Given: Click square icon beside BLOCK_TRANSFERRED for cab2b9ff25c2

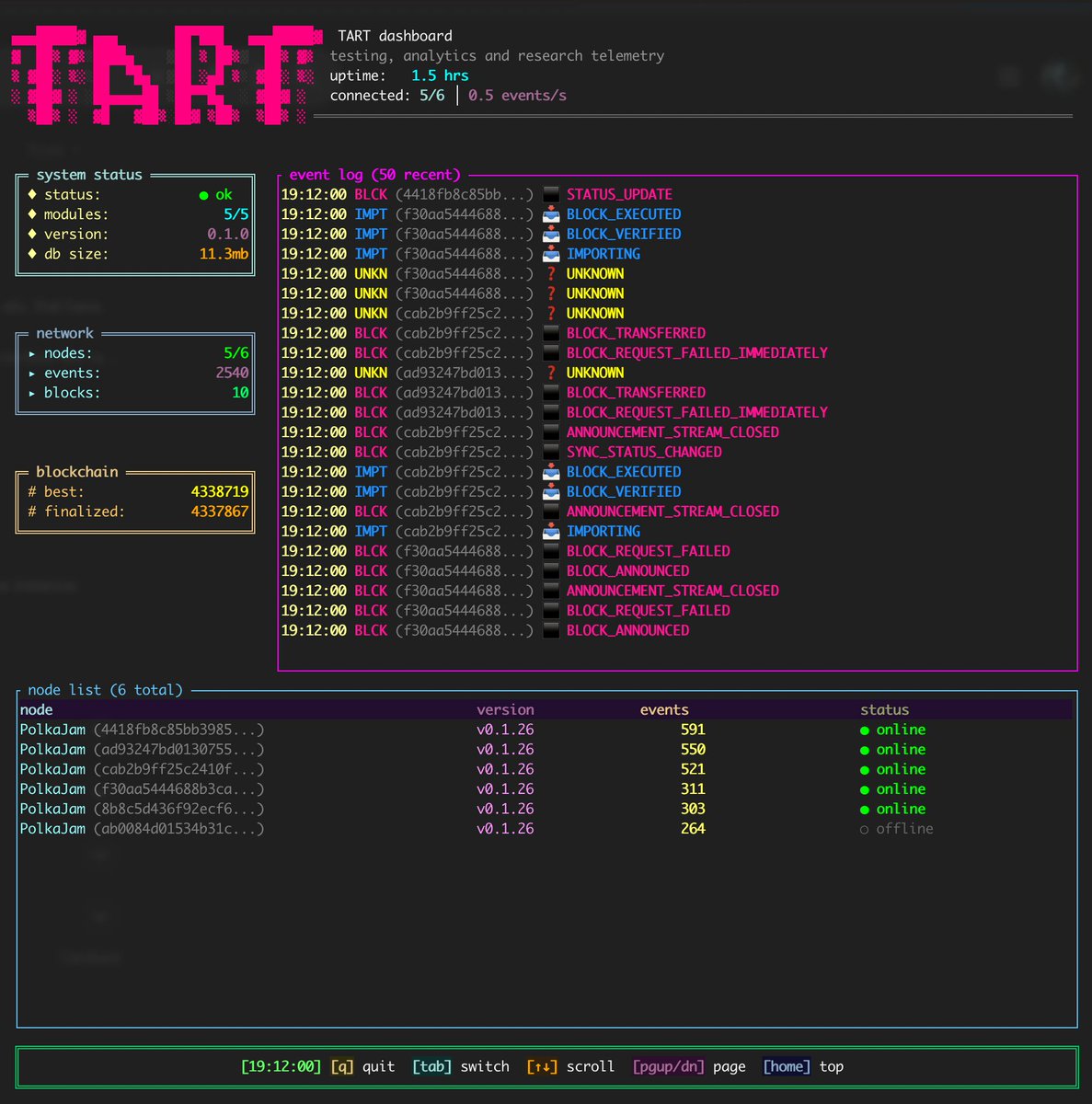Looking at the screenshot, I should coord(551,333).
